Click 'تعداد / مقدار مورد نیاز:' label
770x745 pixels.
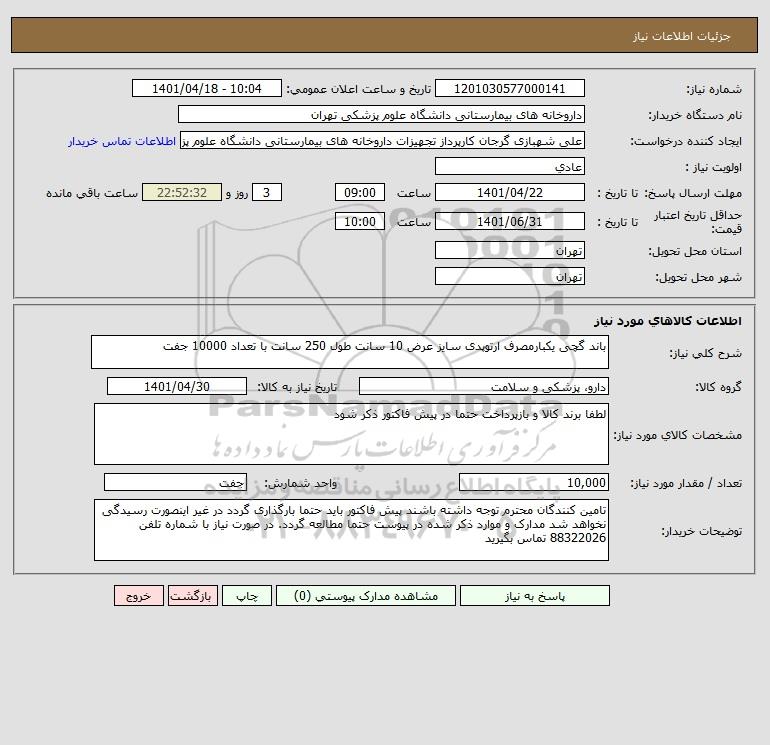(x=686, y=483)
